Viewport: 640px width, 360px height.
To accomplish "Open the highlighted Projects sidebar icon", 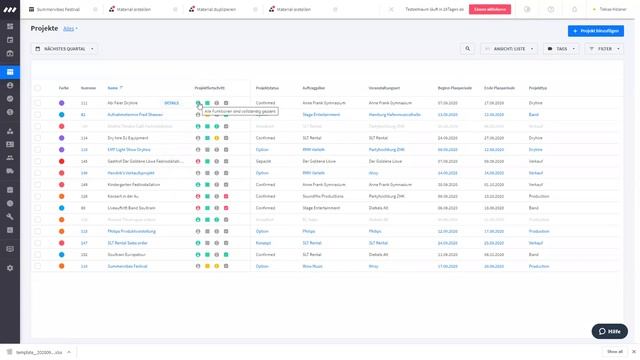I will 10,72.
